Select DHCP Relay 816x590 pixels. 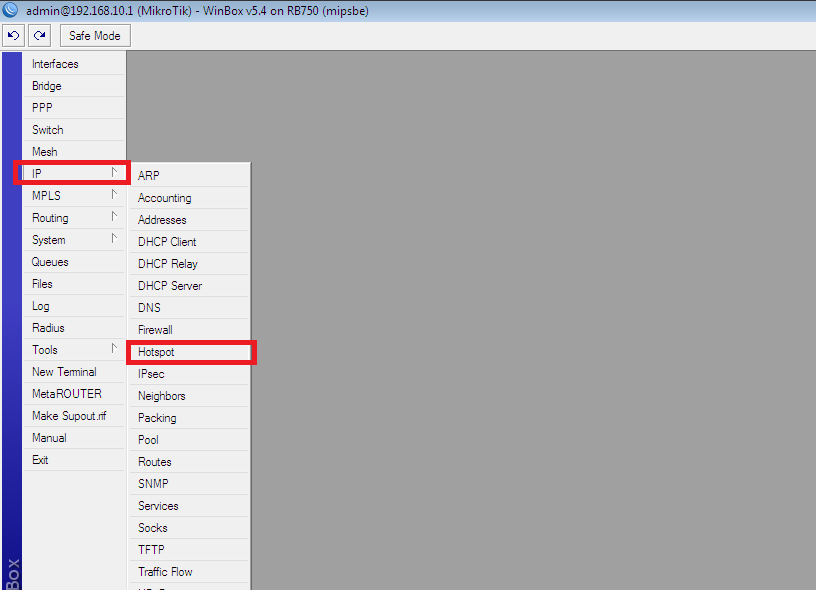point(189,264)
